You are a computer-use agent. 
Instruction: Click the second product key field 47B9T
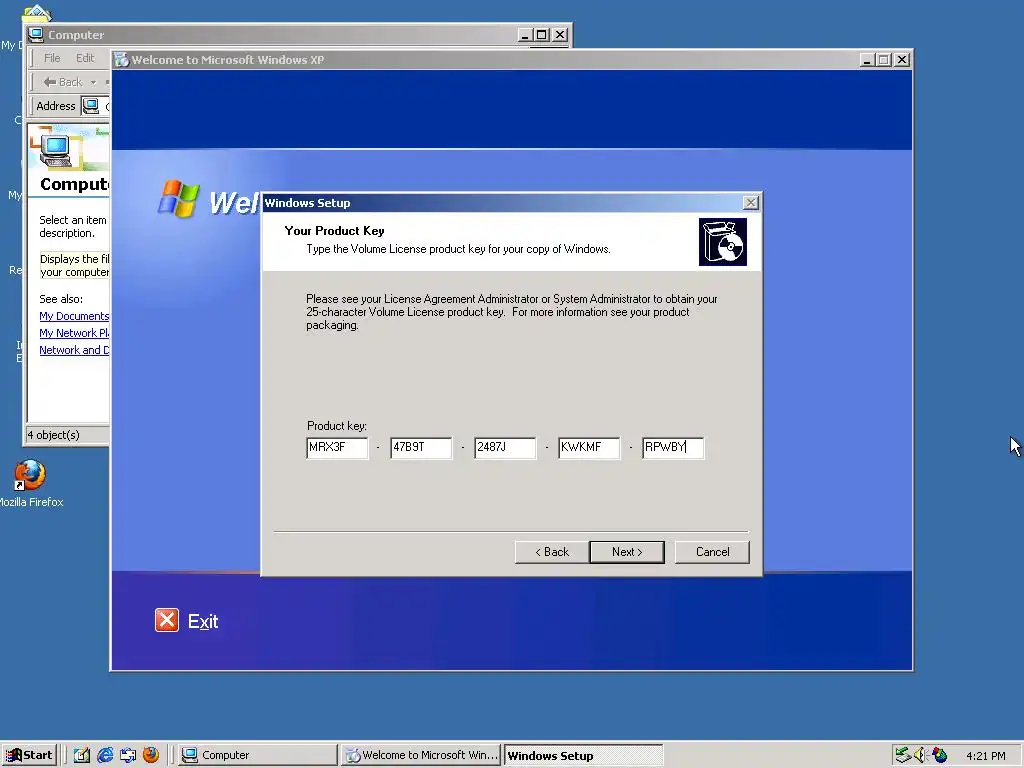coord(421,447)
